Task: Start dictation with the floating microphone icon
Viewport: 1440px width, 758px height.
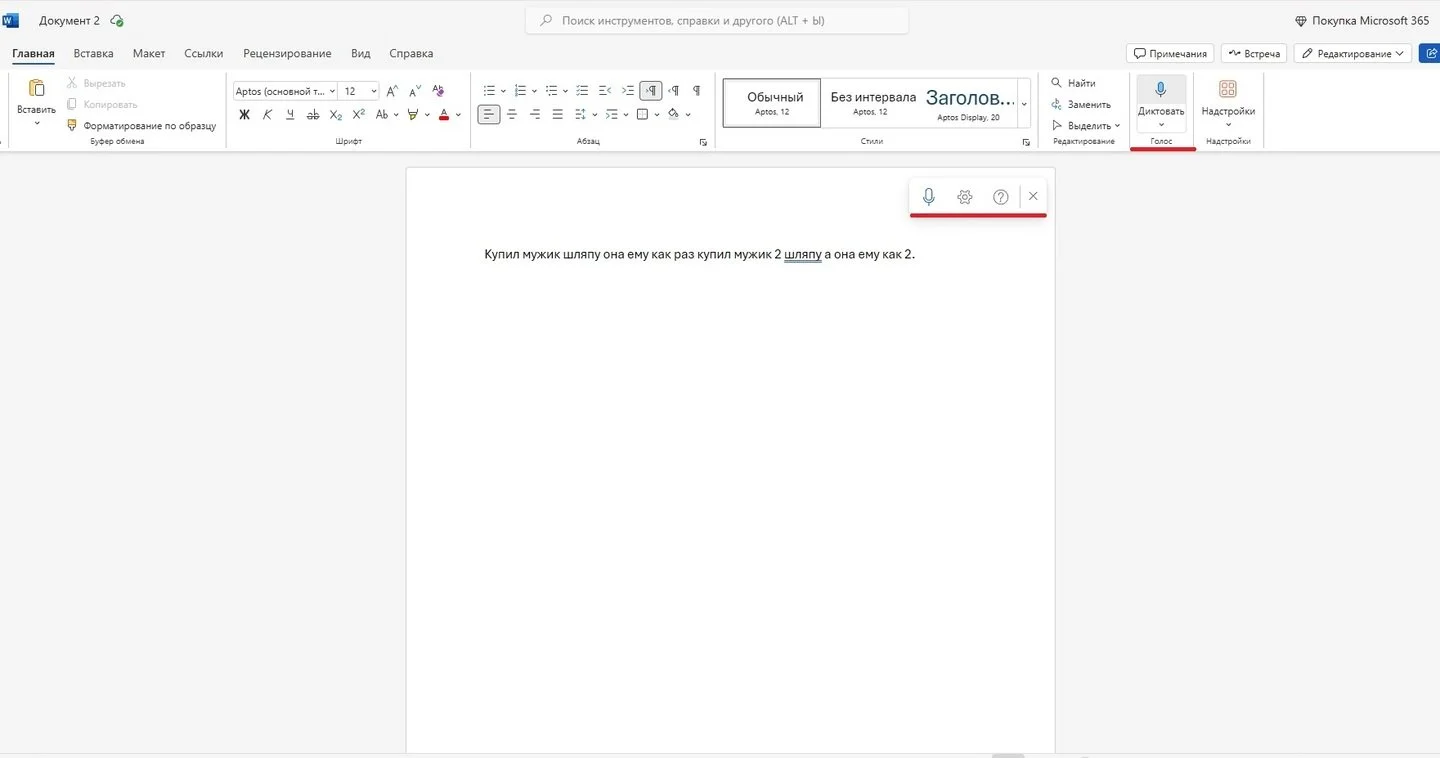Action: tap(928, 197)
